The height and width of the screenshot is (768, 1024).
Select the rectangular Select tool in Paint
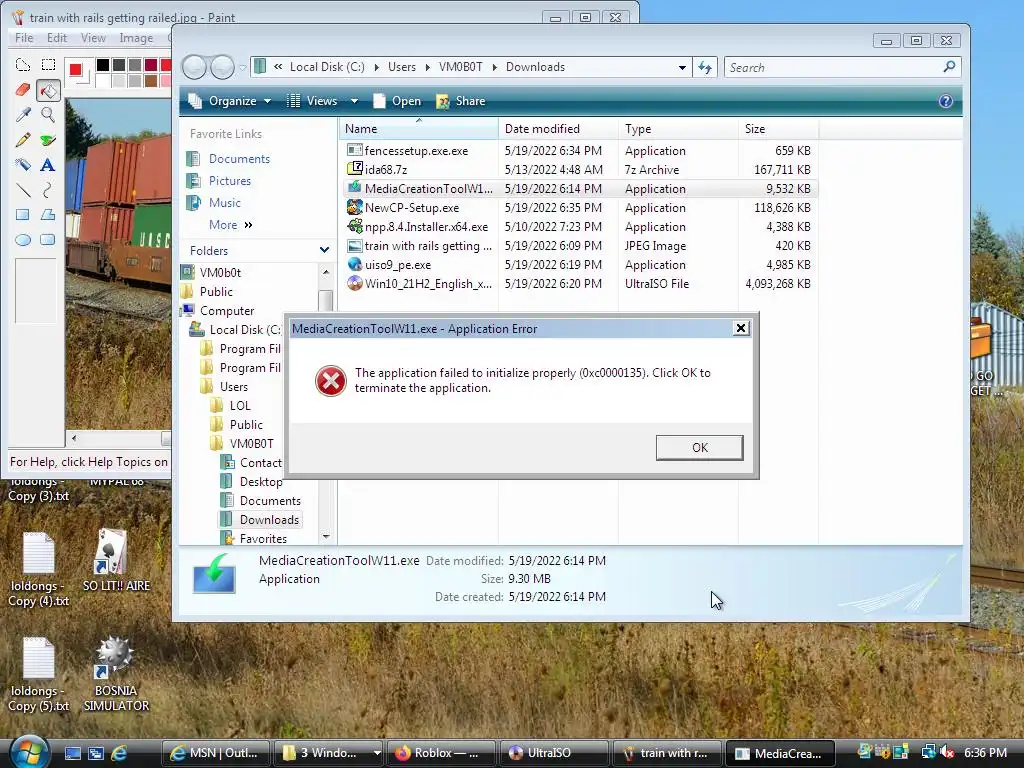[48, 65]
